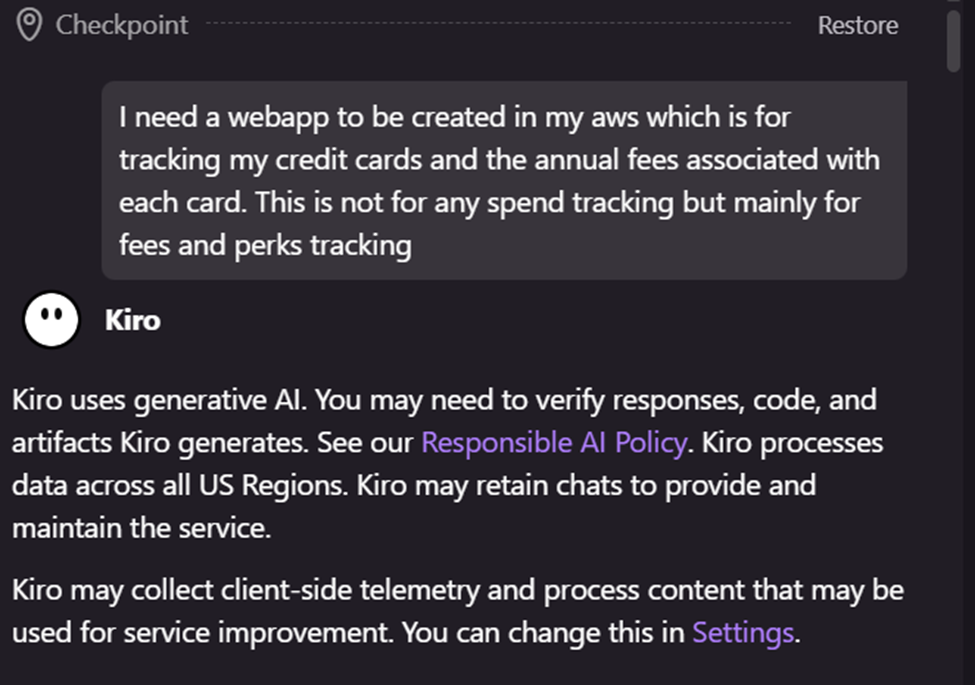Click the "tracking my credit cards" message line
This screenshot has width=975, height=685.
(x=498, y=160)
